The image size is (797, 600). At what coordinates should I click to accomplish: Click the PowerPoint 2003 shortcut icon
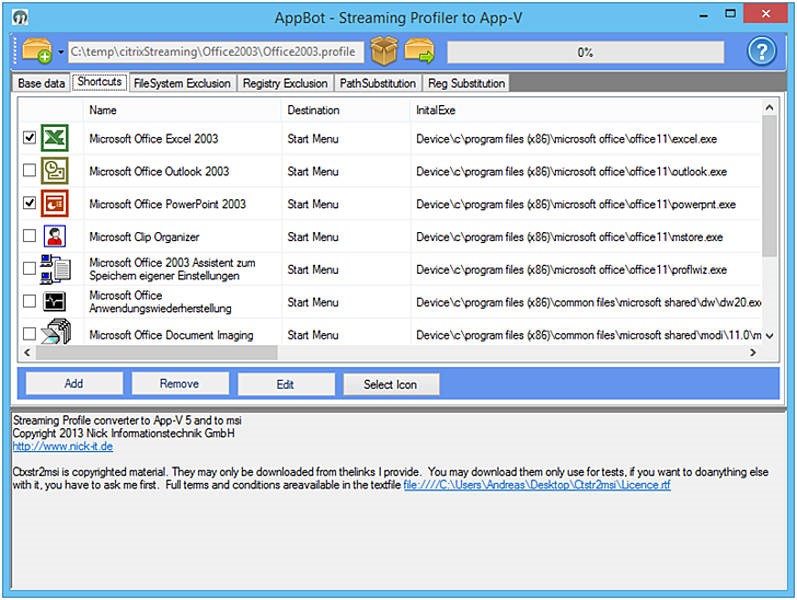point(54,203)
